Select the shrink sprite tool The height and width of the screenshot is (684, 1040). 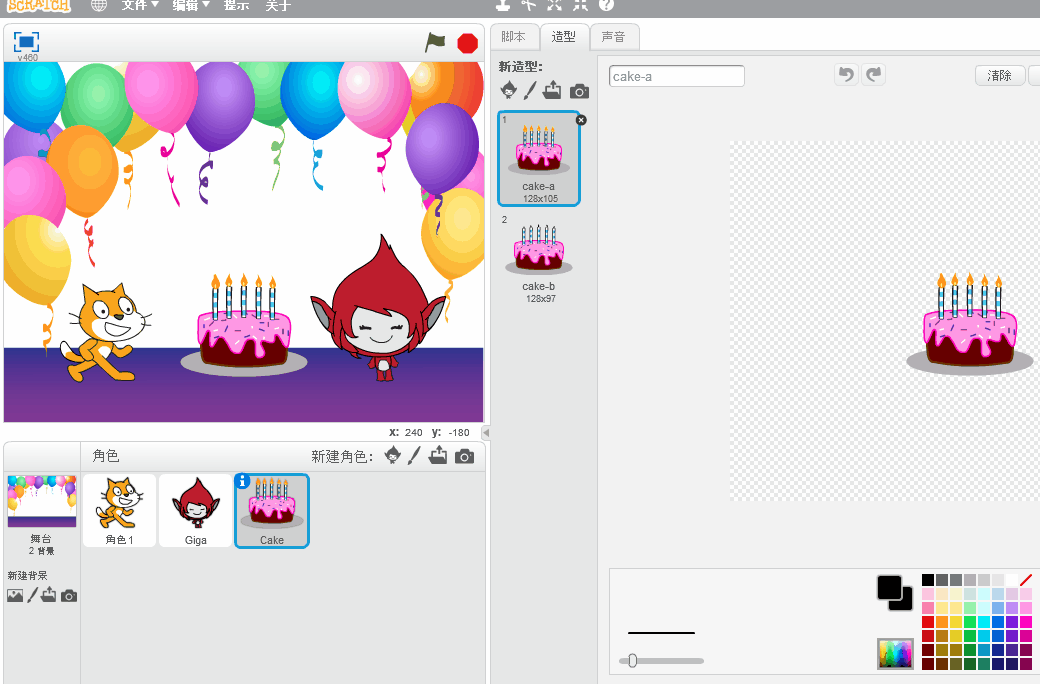580,5
